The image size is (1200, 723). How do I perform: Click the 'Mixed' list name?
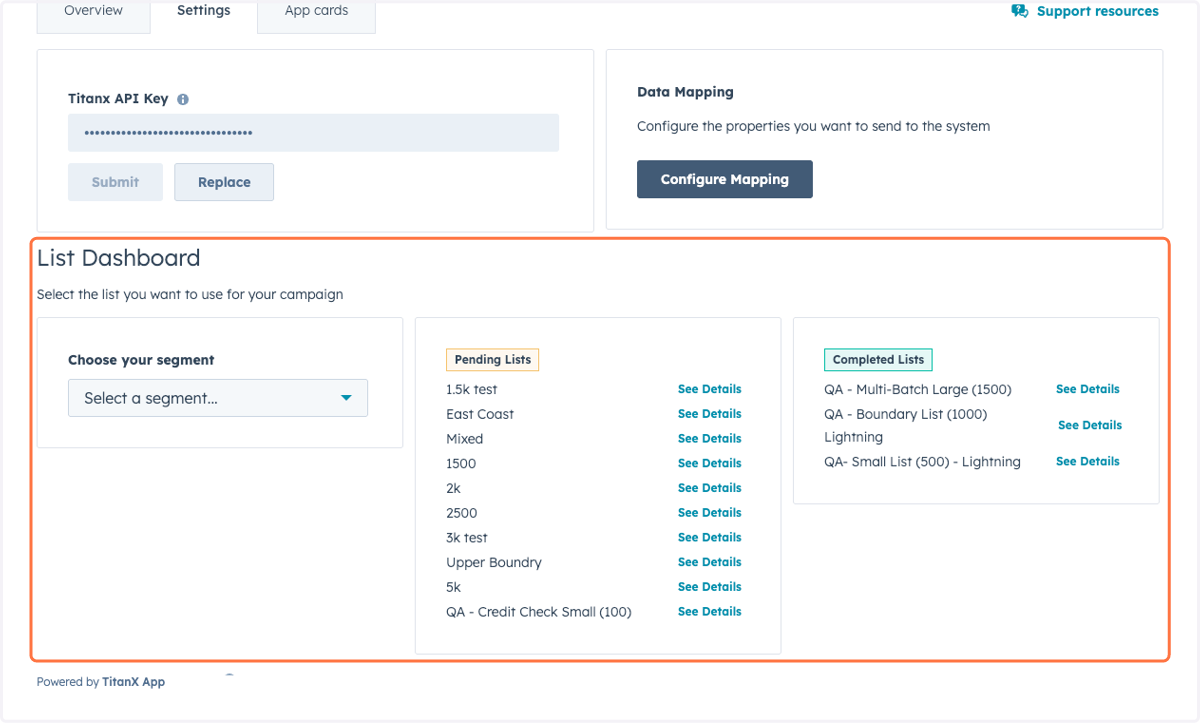(x=465, y=439)
